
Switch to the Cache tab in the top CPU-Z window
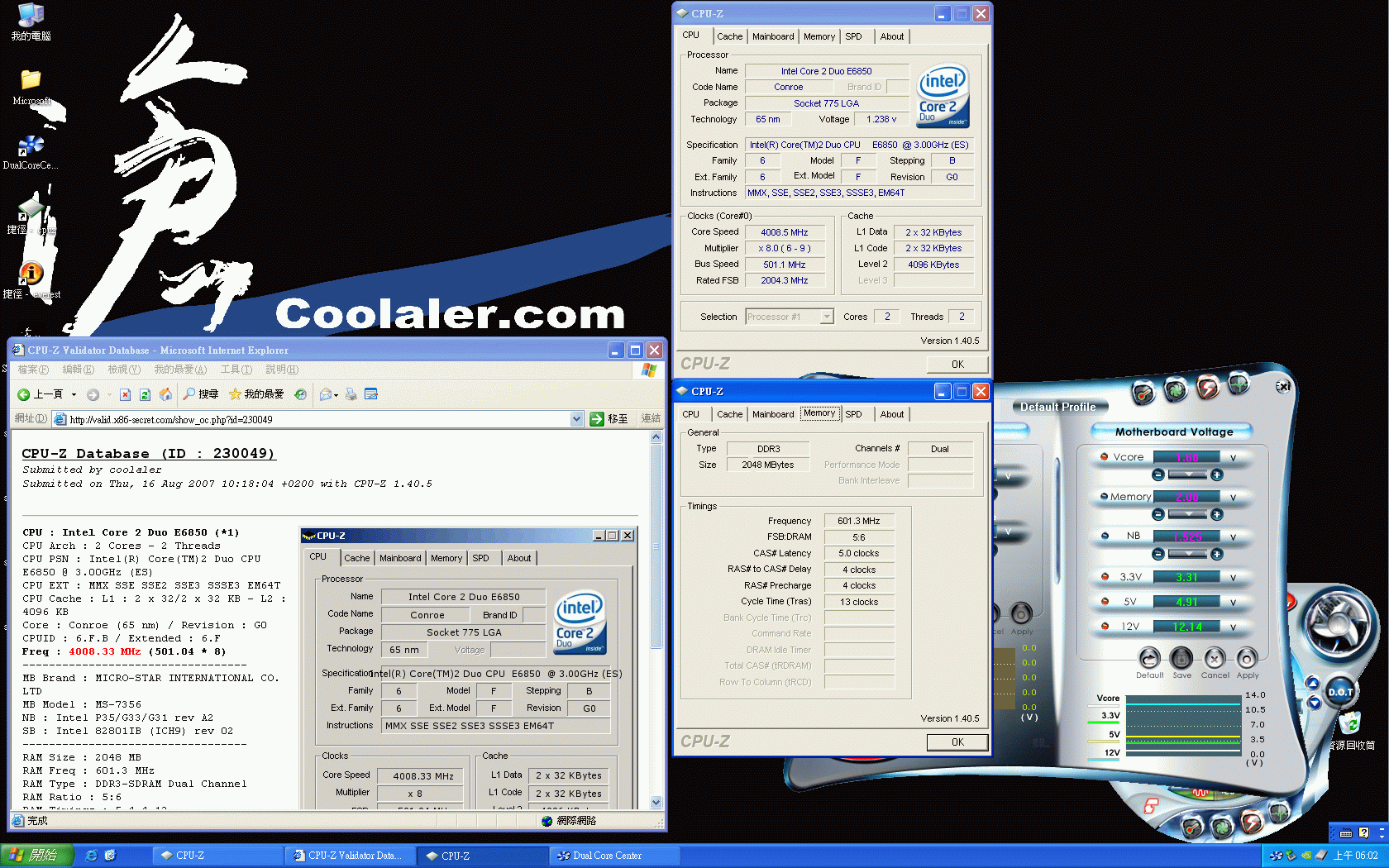tap(729, 36)
